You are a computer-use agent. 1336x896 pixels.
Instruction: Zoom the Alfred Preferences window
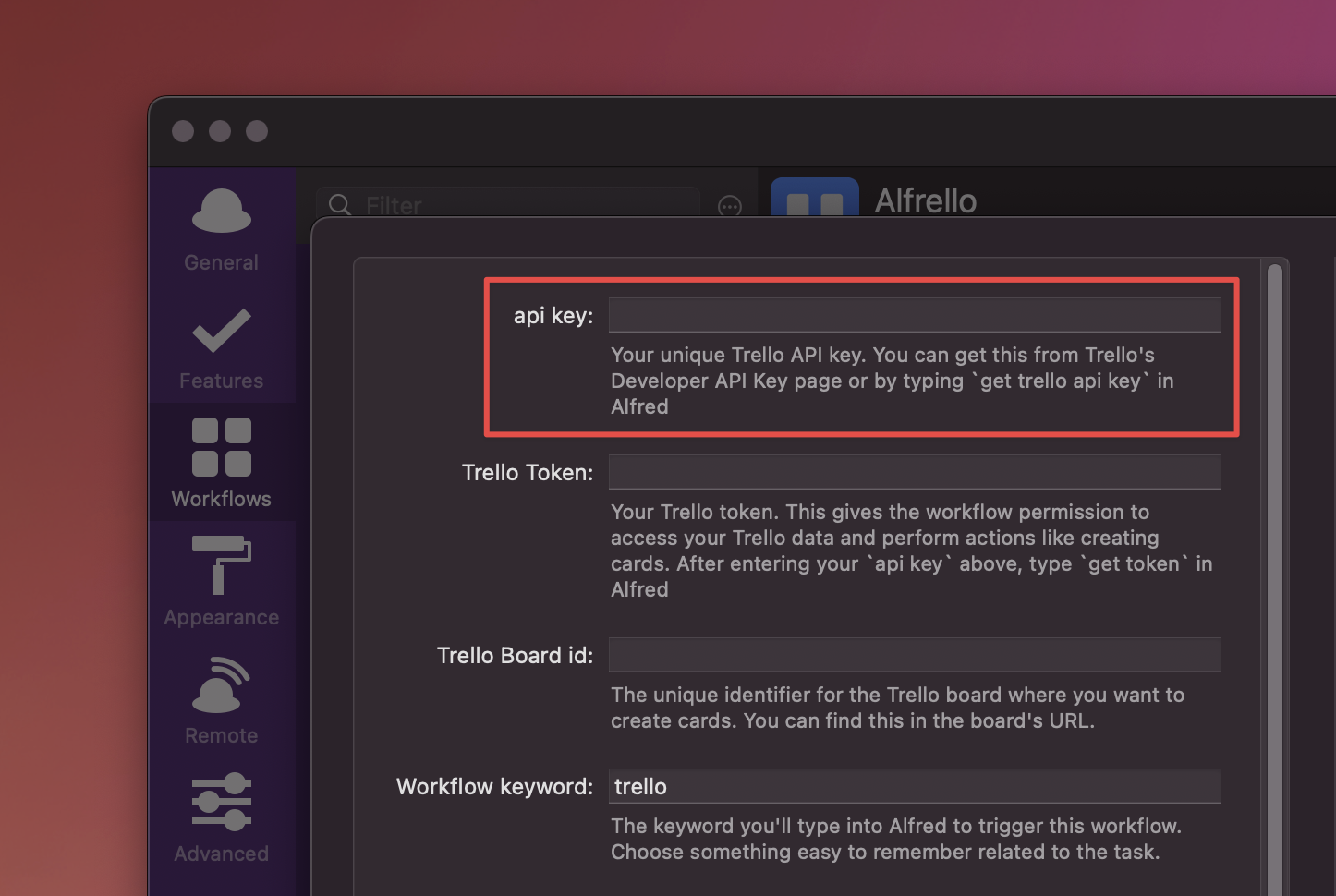(257, 131)
